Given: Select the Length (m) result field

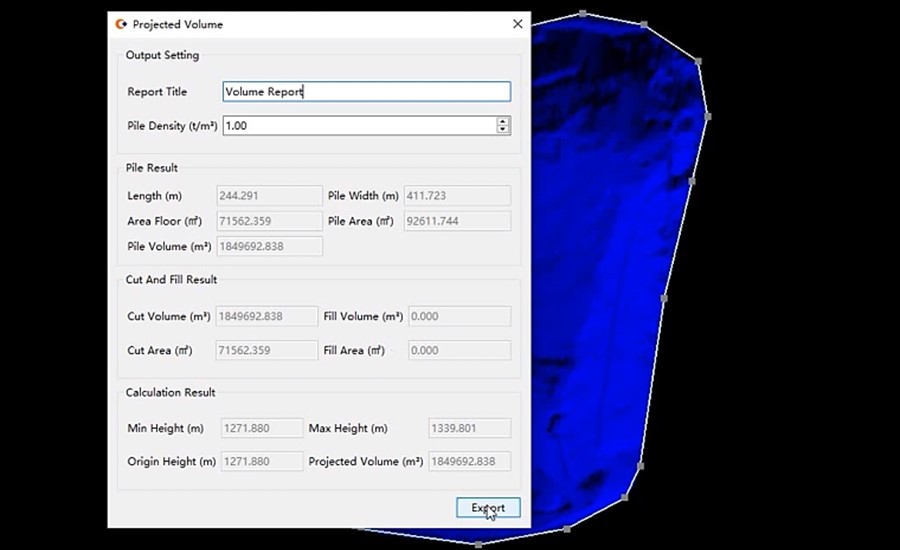Looking at the screenshot, I should click(x=269, y=196).
